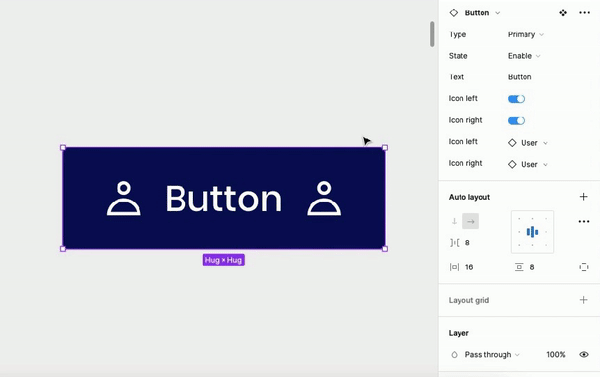Toggle the first Icon left switch

pos(516,99)
